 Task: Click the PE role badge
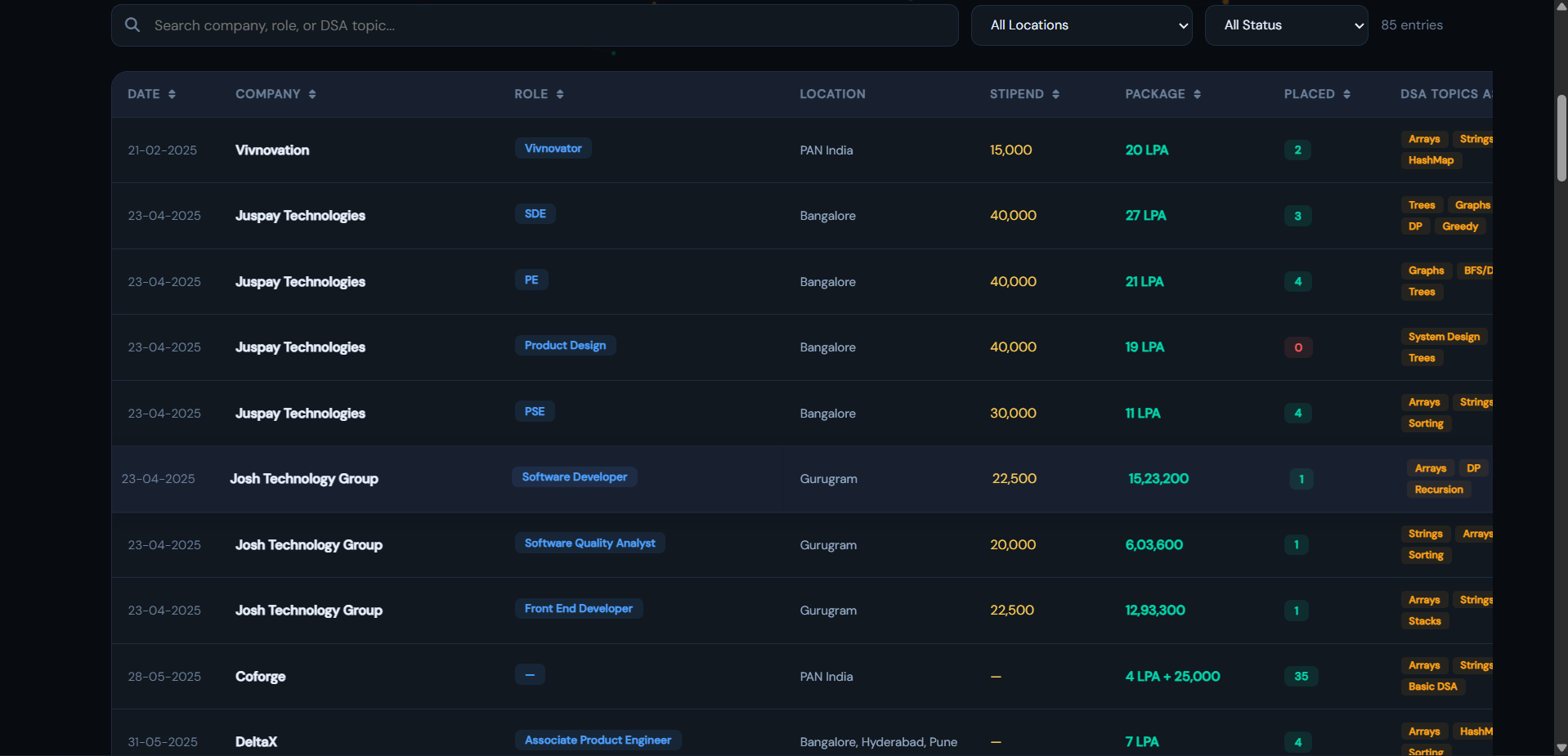click(x=531, y=280)
